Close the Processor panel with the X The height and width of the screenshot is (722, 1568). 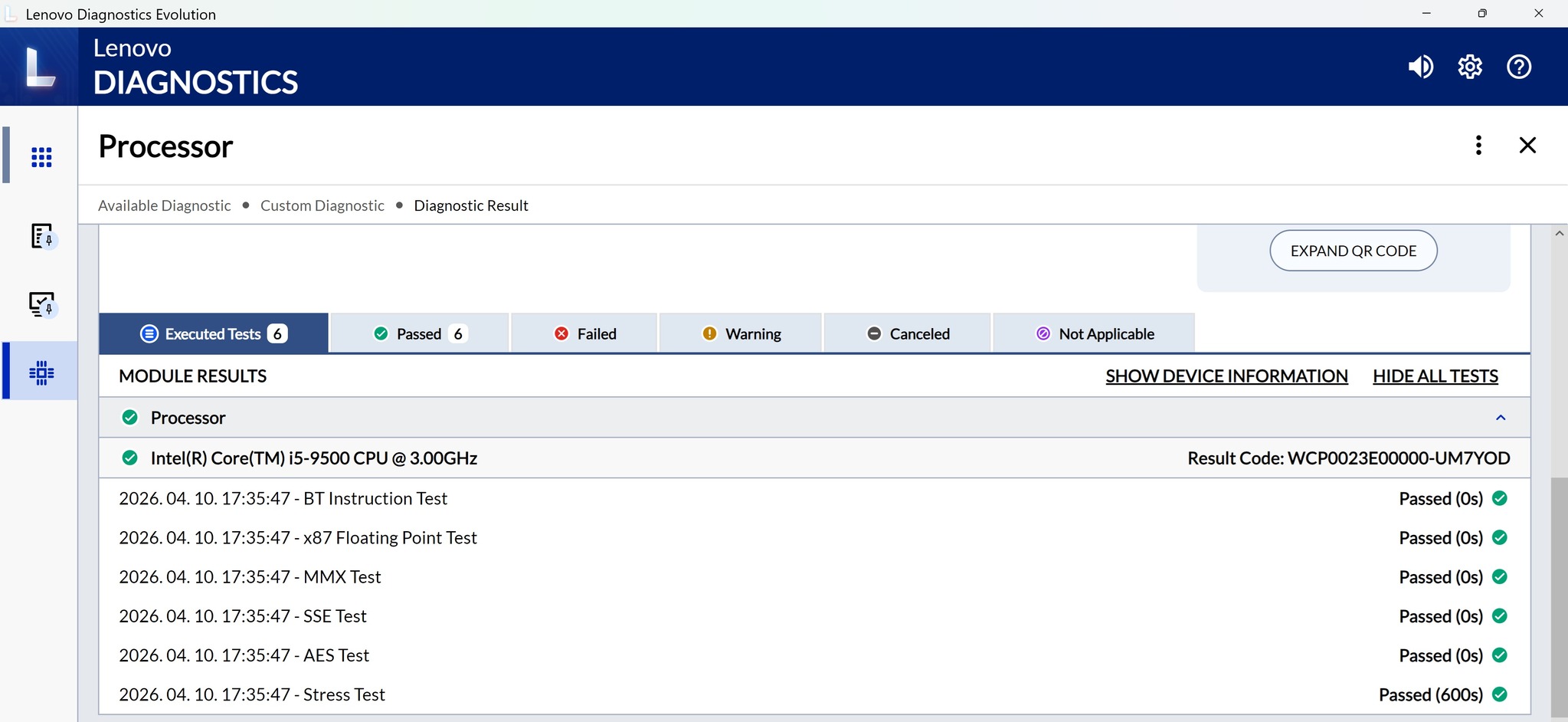(1527, 145)
